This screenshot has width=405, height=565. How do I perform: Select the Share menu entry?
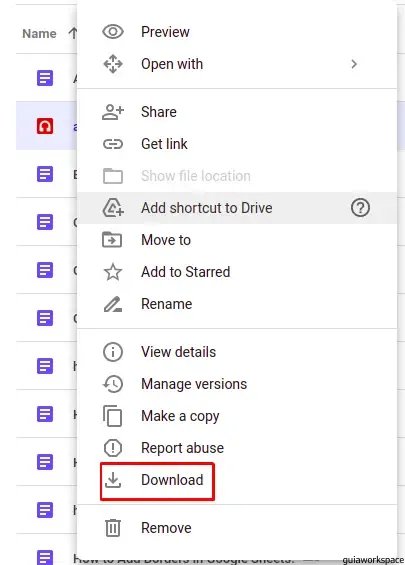[237, 112]
